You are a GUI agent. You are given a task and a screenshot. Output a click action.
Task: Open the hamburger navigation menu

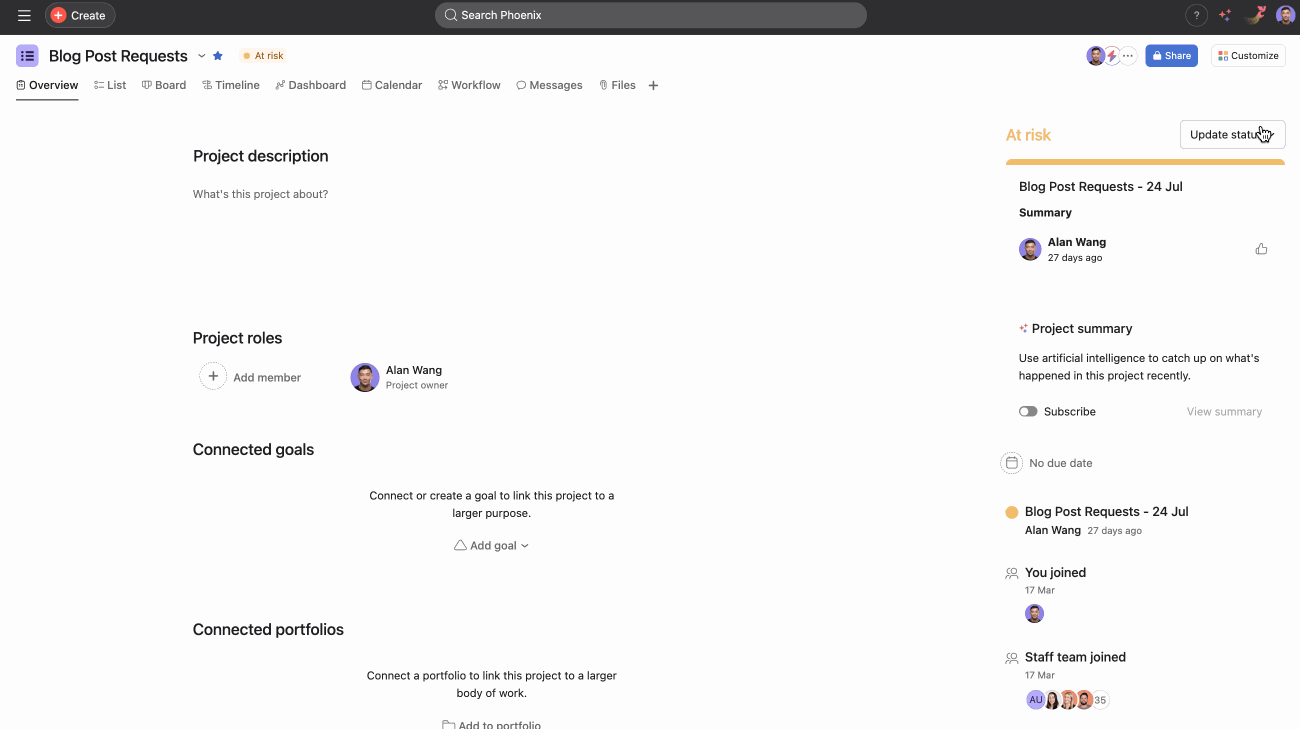[24, 15]
